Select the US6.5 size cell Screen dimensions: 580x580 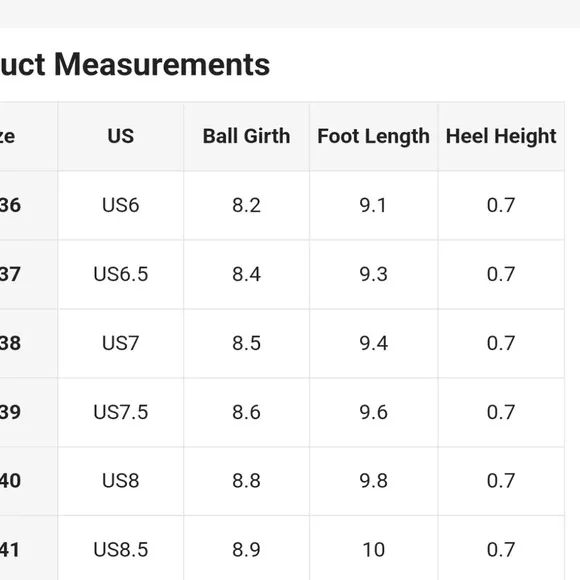click(x=121, y=274)
